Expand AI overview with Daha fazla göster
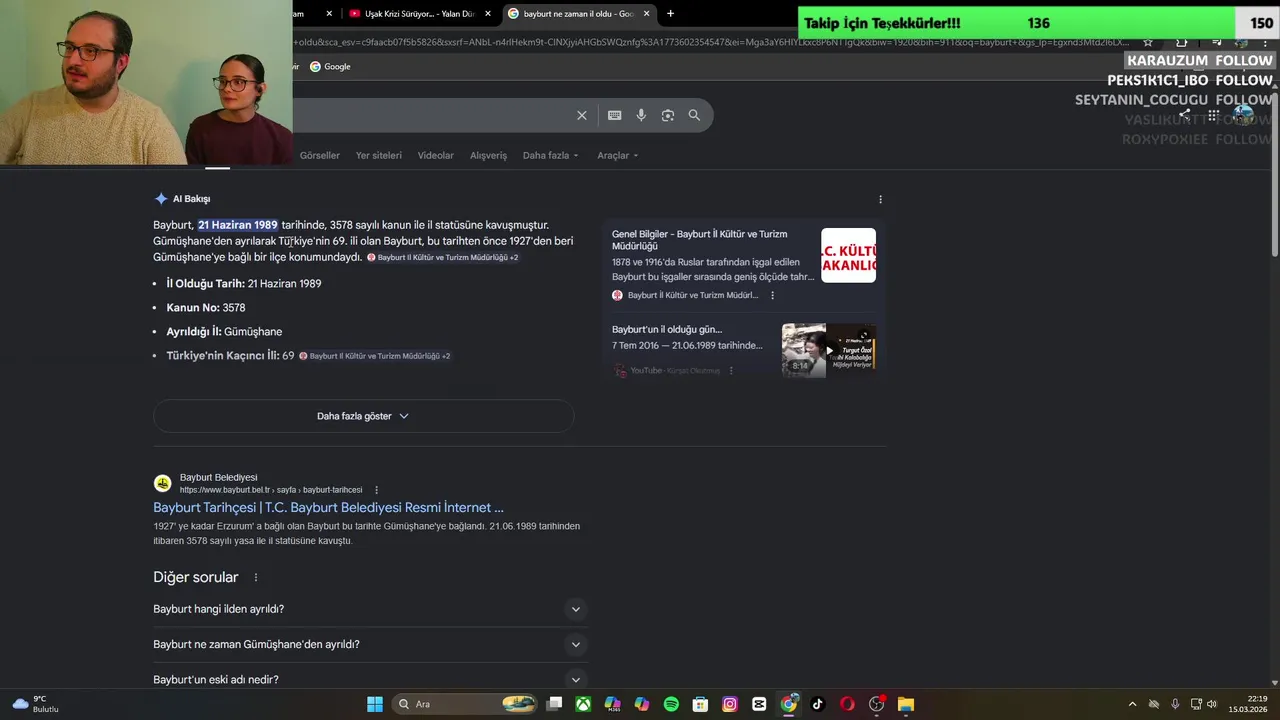The width and height of the screenshot is (1280, 720). [x=363, y=416]
